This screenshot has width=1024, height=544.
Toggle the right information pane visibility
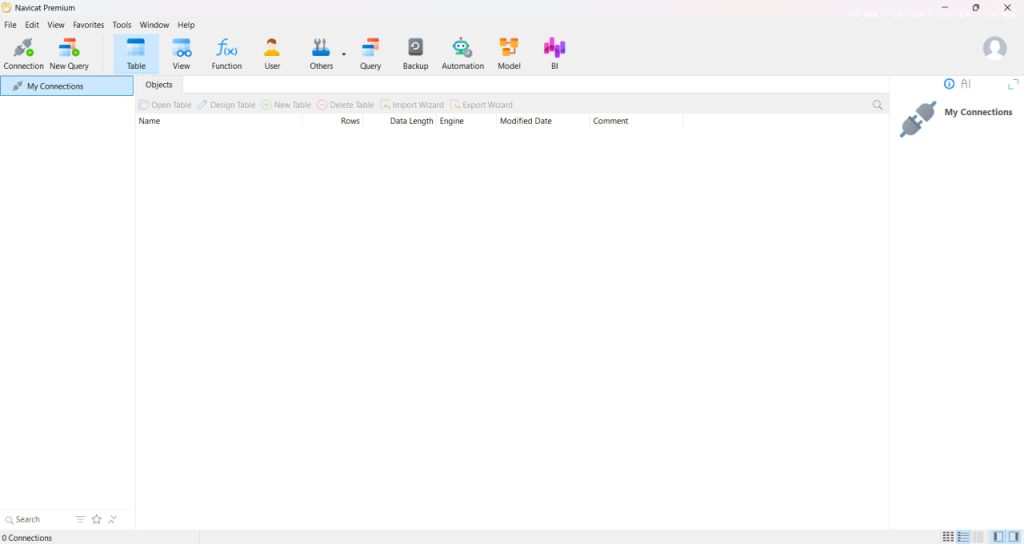click(x=1014, y=537)
